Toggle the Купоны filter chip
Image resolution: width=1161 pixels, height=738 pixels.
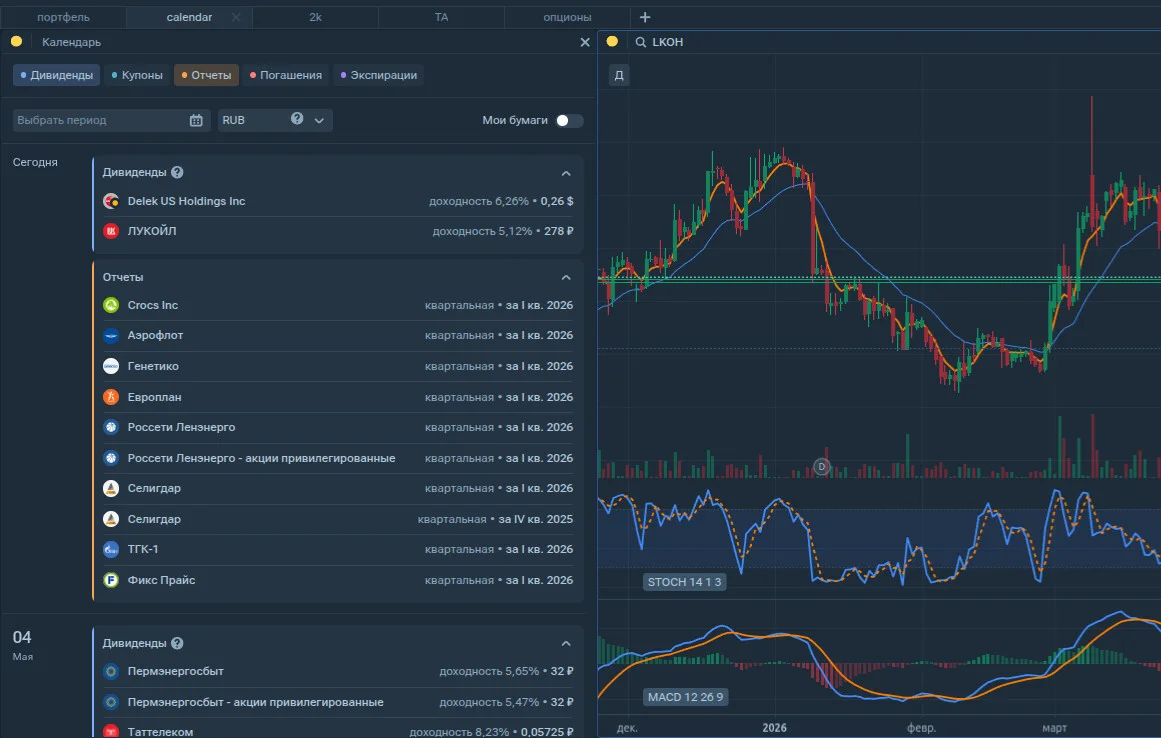click(137, 75)
